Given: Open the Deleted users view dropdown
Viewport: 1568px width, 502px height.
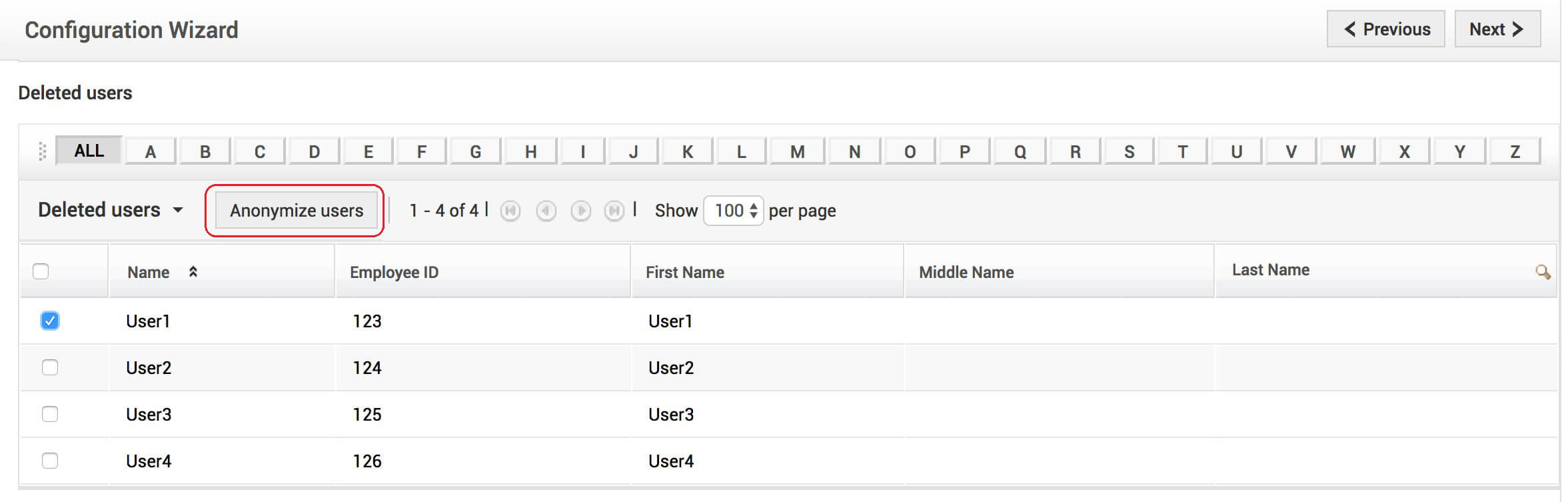Looking at the screenshot, I should pyautogui.click(x=111, y=210).
